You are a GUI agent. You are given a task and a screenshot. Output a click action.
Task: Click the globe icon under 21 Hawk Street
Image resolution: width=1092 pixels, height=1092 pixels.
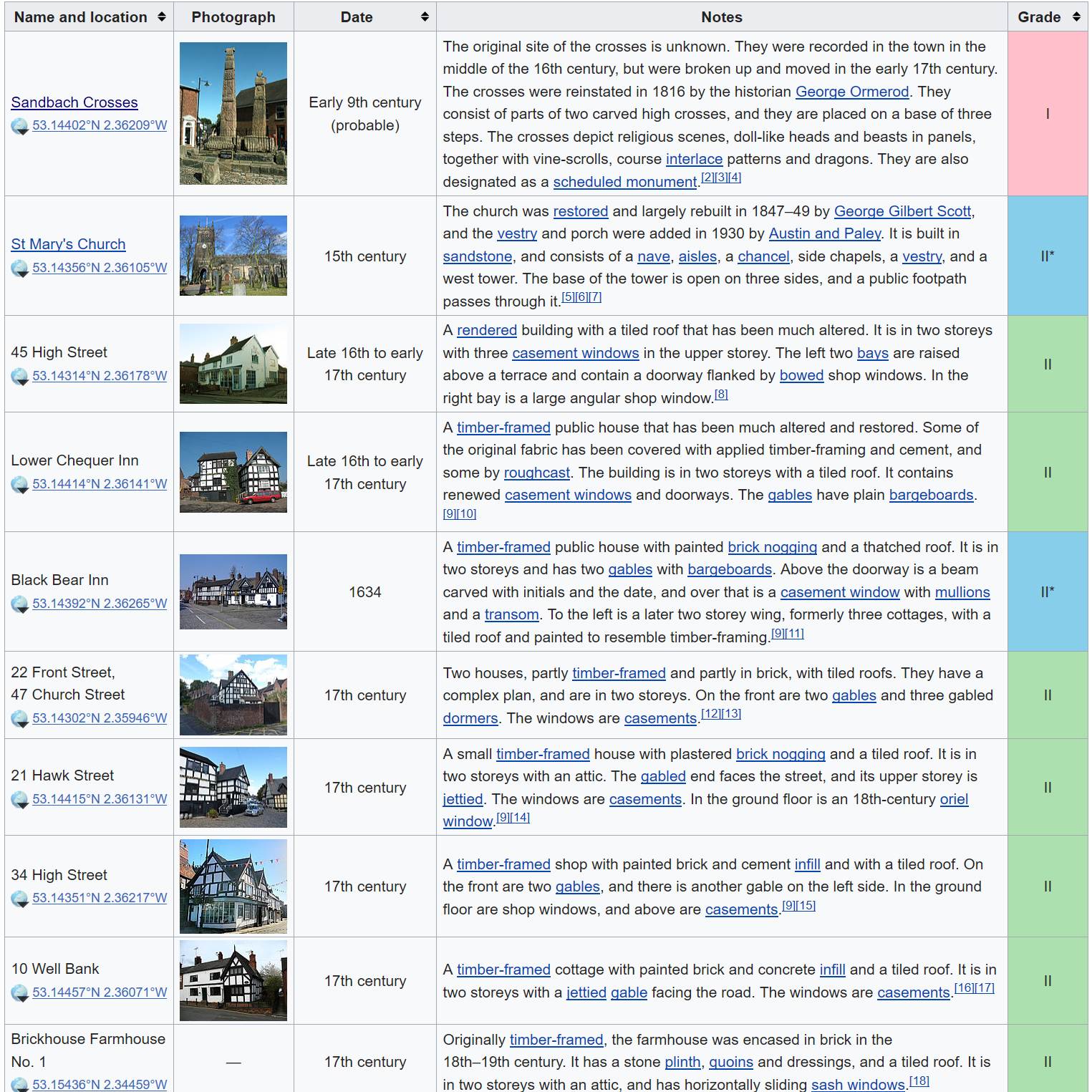pyautogui.click(x=19, y=800)
